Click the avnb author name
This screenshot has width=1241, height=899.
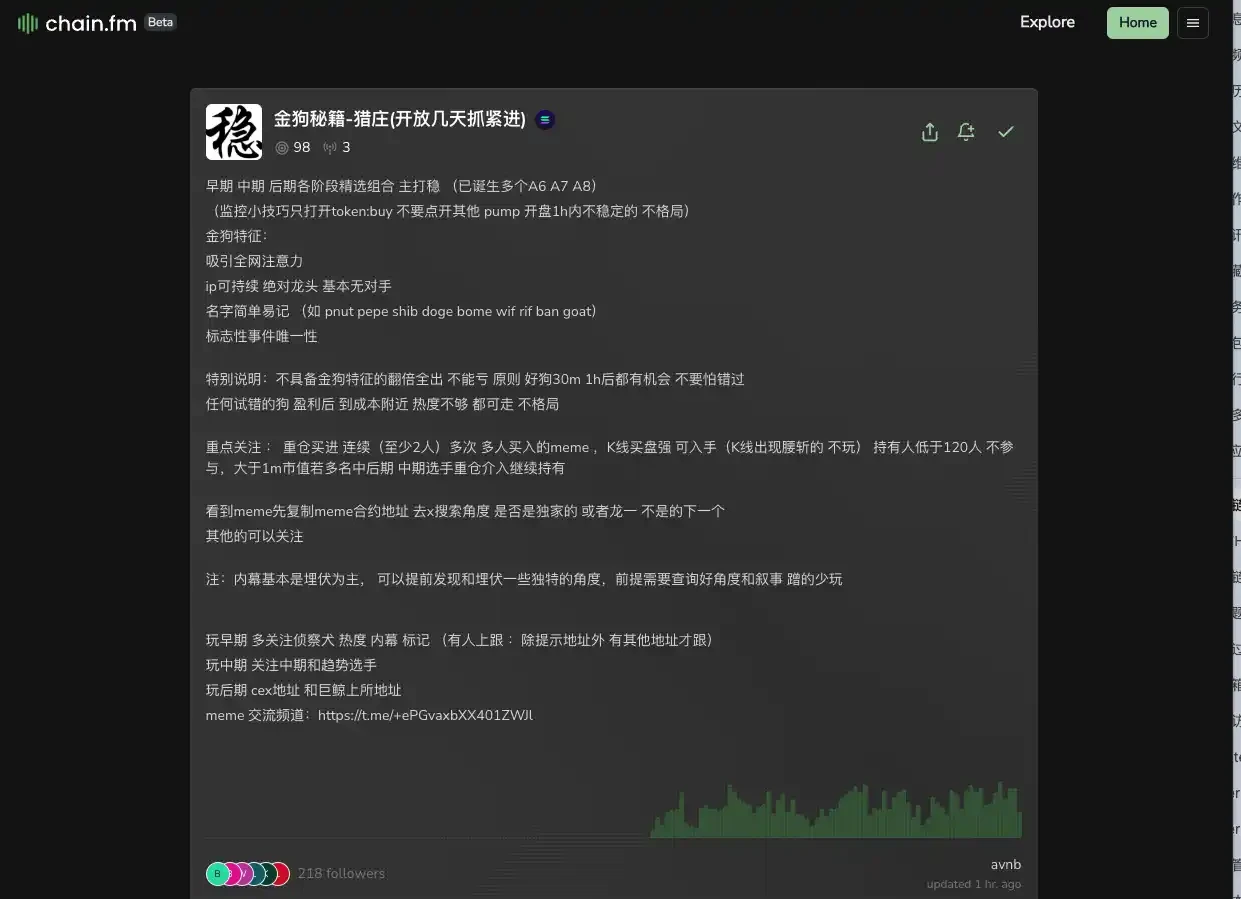pos(1005,864)
